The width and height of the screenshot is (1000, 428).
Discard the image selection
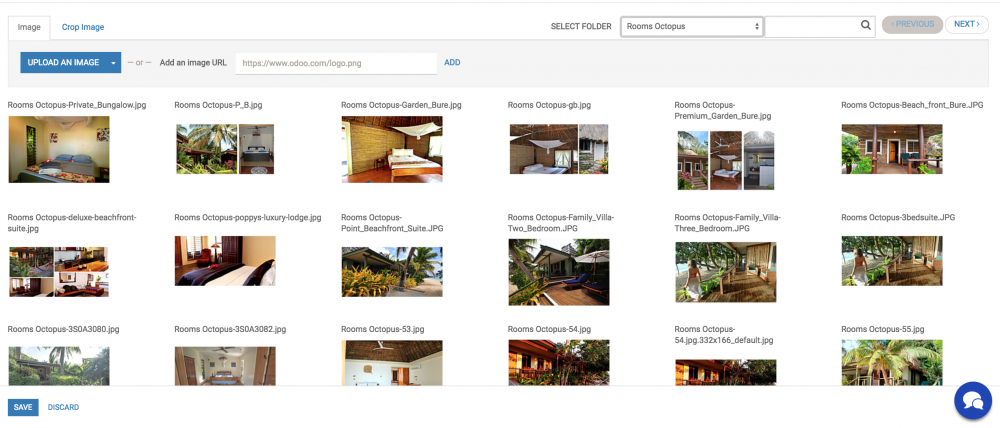[63, 408]
